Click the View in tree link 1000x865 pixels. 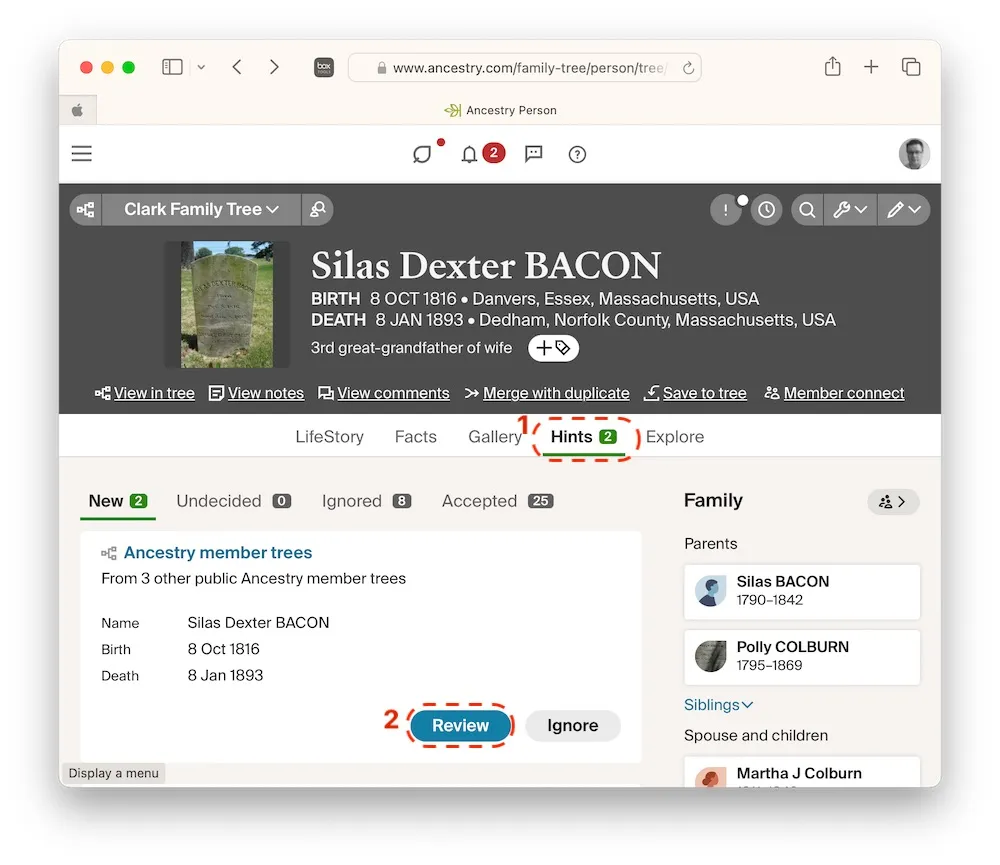145,393
